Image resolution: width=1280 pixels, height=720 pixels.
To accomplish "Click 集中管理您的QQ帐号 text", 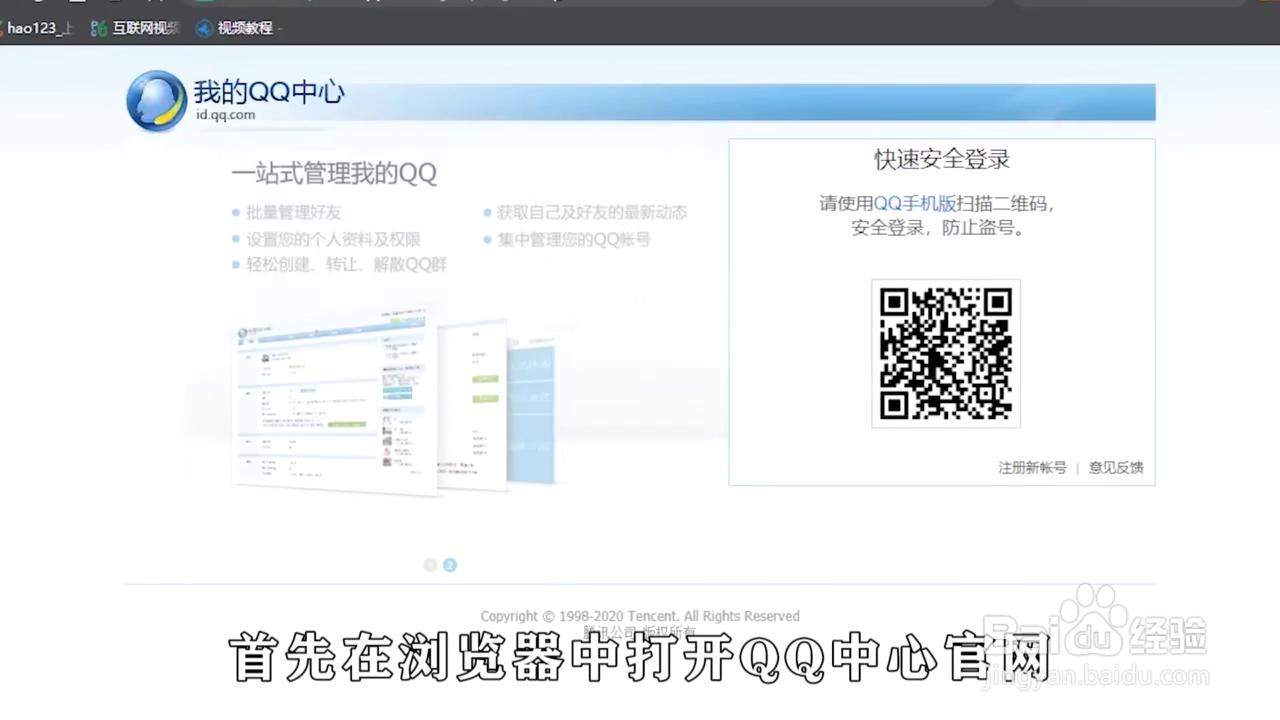I will [574, 239].
